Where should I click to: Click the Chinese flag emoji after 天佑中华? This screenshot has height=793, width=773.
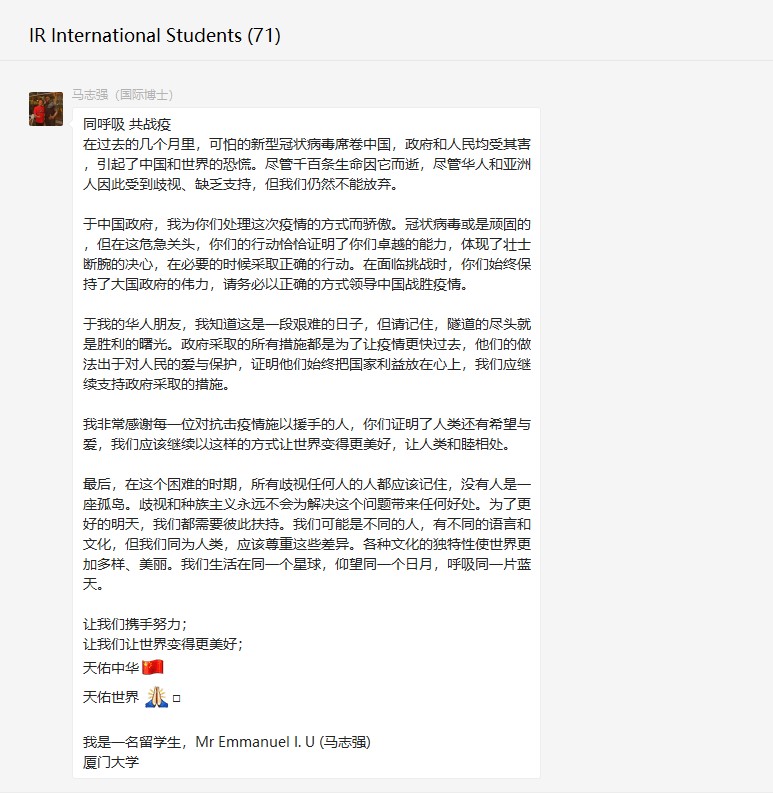(x=153, y=668)
